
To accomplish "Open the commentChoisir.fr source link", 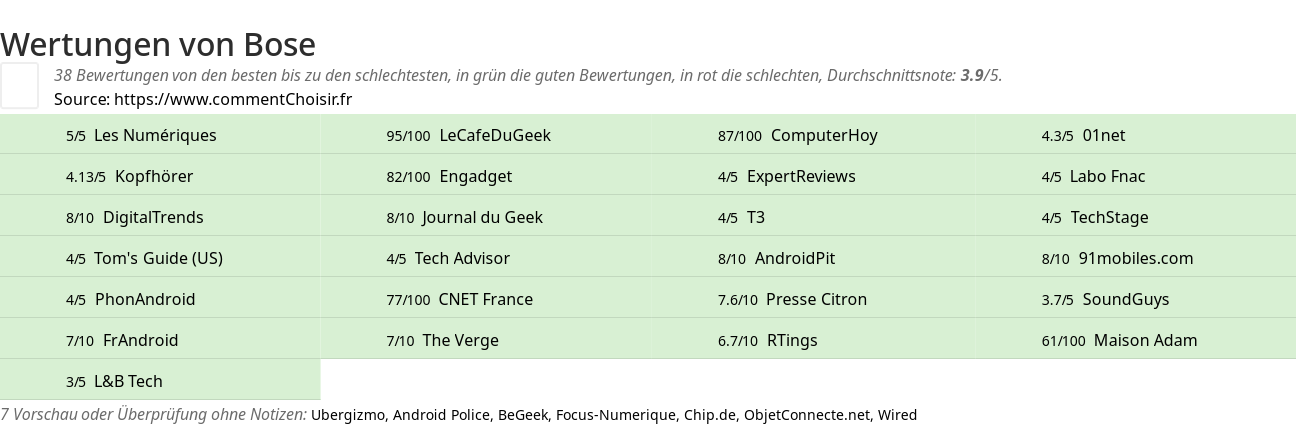I will tap(233, 99).
